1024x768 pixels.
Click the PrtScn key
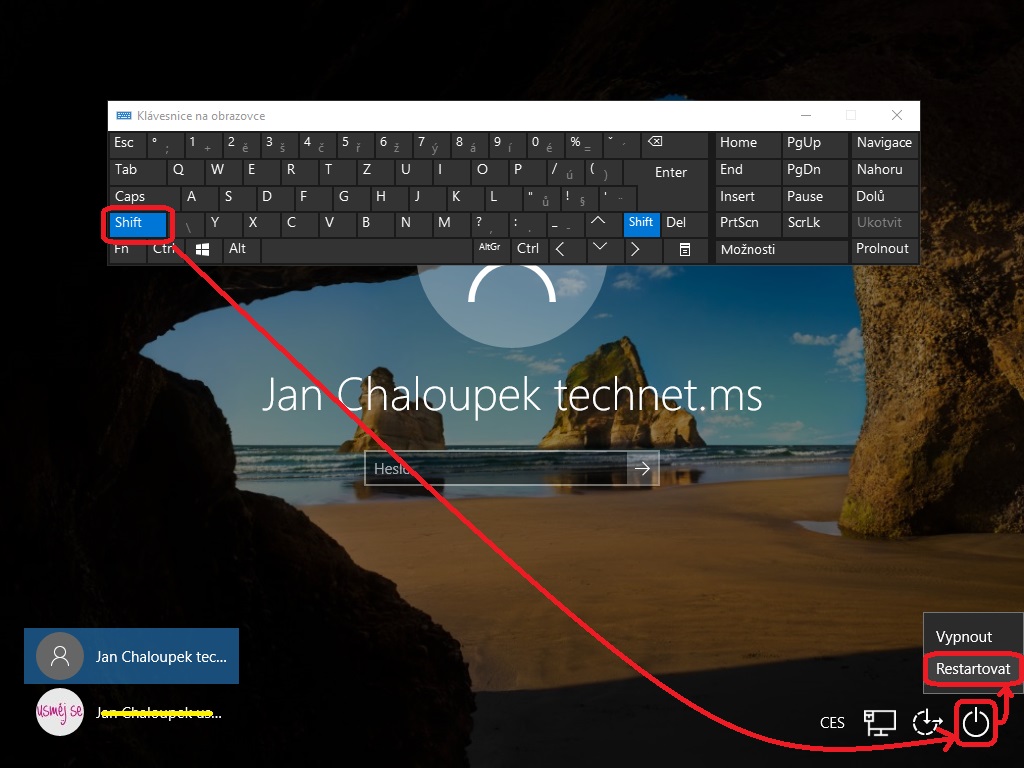point(748,223)
